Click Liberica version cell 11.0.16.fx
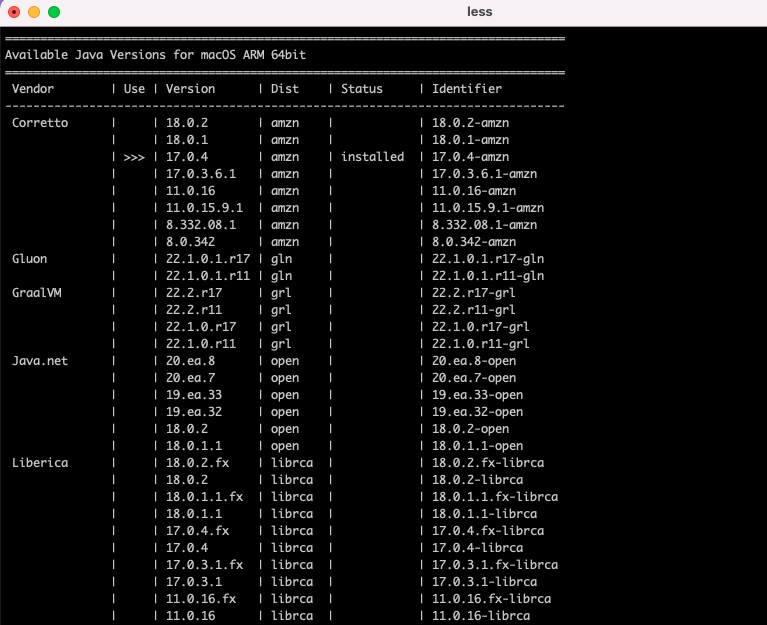Viewport: 767px width, 625px height. click(x=201, y=599)
